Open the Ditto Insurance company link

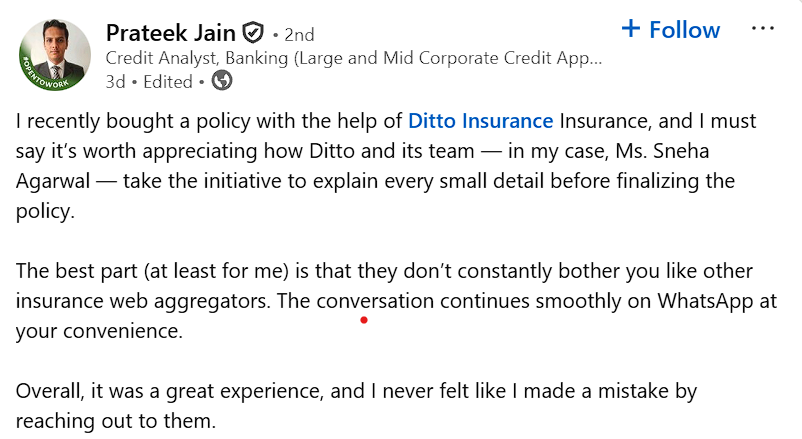click(x=480, y=122)
